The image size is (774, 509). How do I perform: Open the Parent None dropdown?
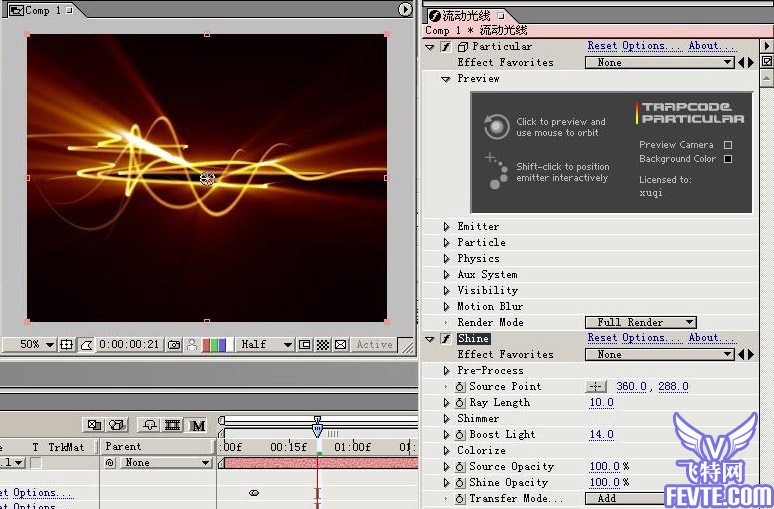point(166,463)
